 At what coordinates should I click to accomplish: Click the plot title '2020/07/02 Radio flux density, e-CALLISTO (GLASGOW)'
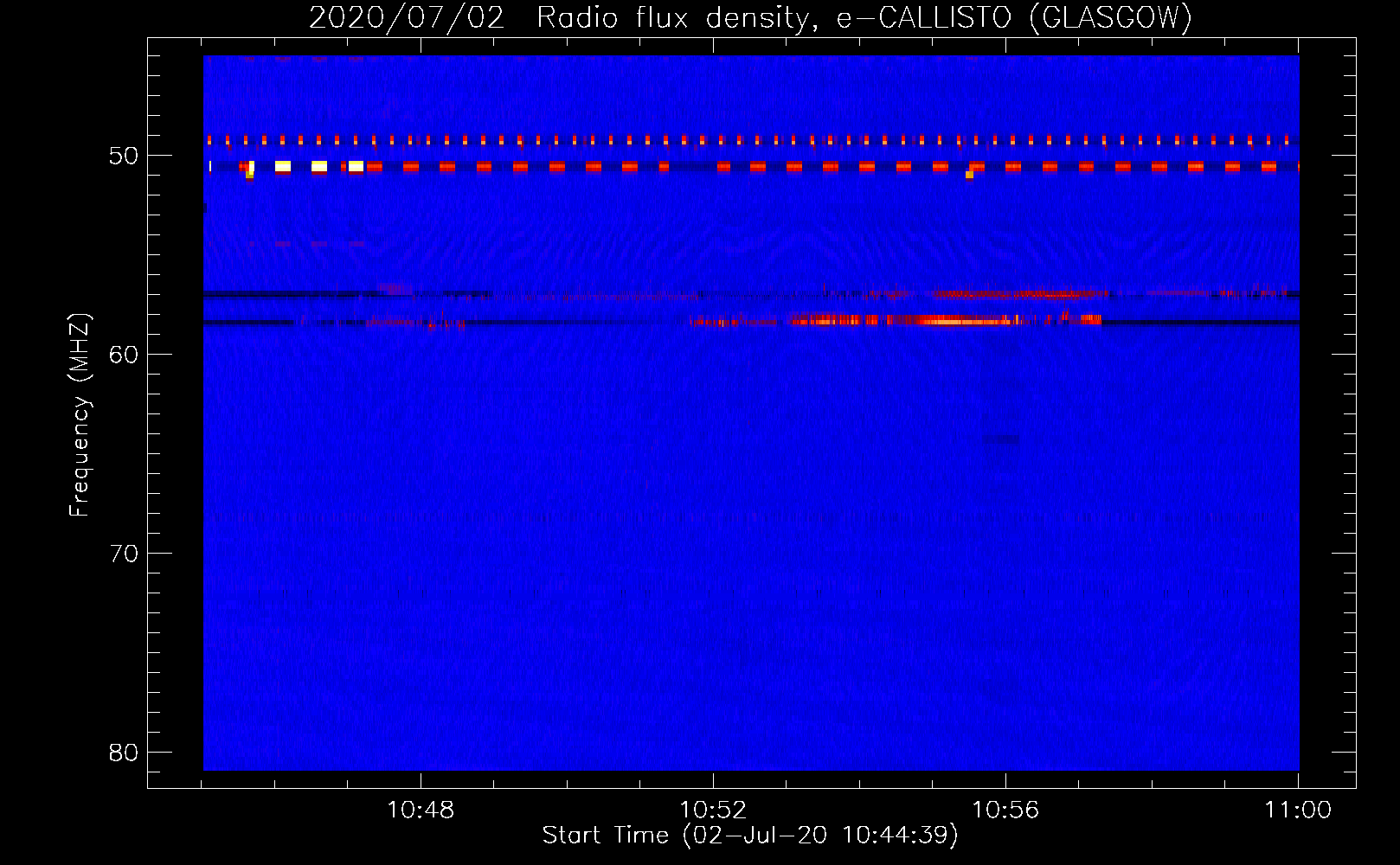click(750, 17)
